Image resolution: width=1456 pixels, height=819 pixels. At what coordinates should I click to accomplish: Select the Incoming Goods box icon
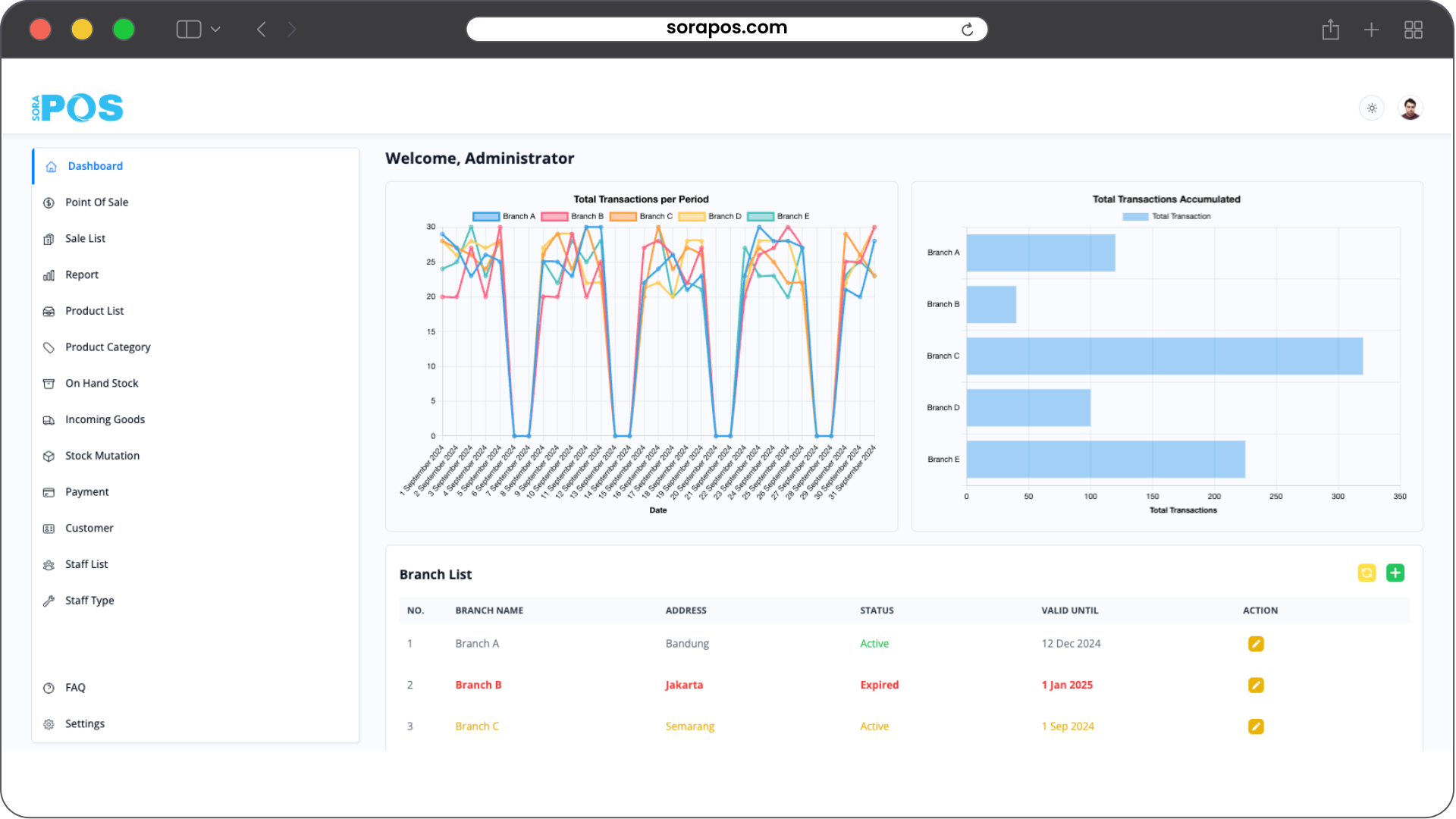pyautogui.click(x=49, y=419)
